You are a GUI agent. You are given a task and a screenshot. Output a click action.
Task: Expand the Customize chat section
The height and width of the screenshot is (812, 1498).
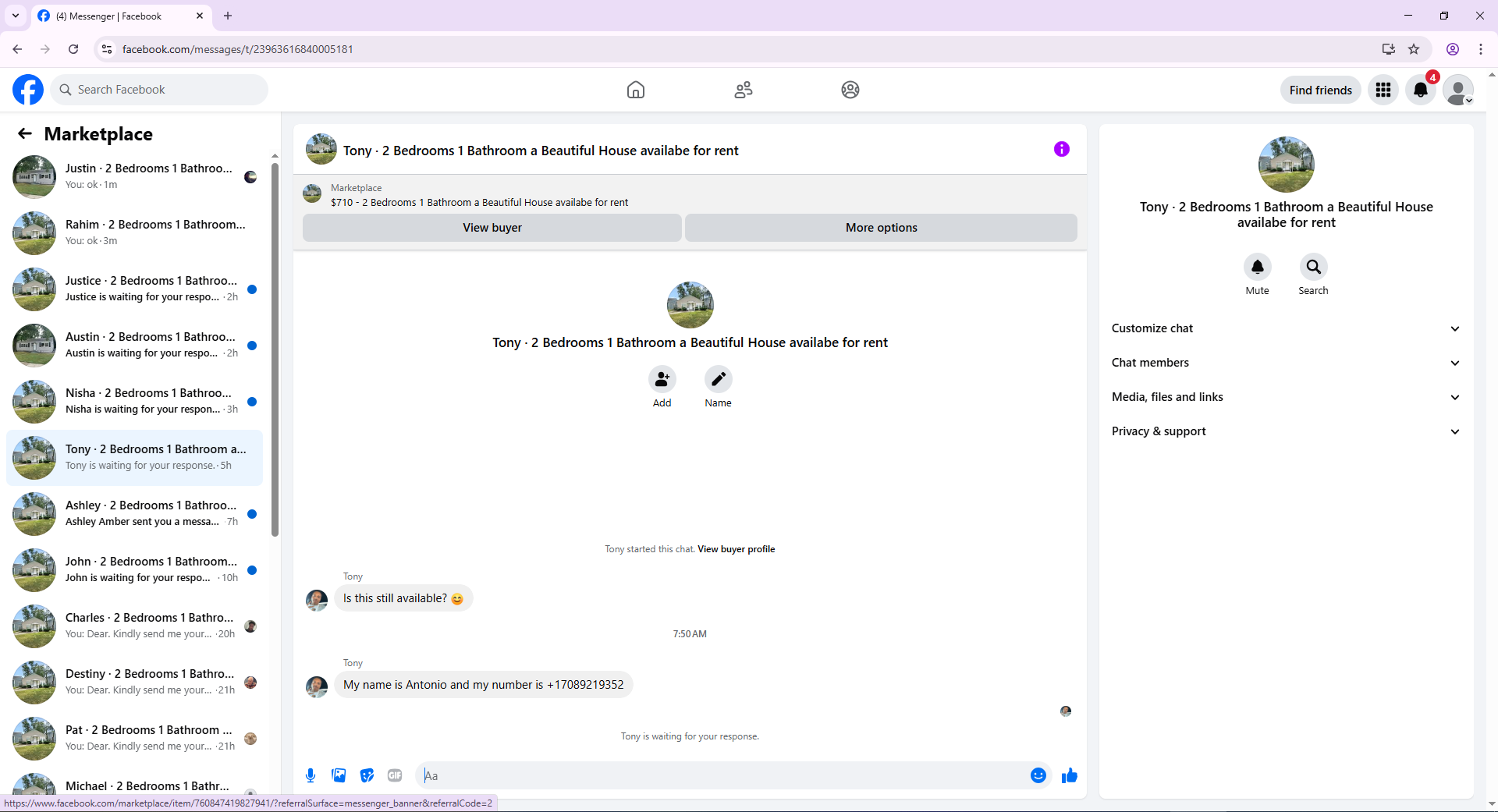pyautogui.click(x=1287, y=328)
